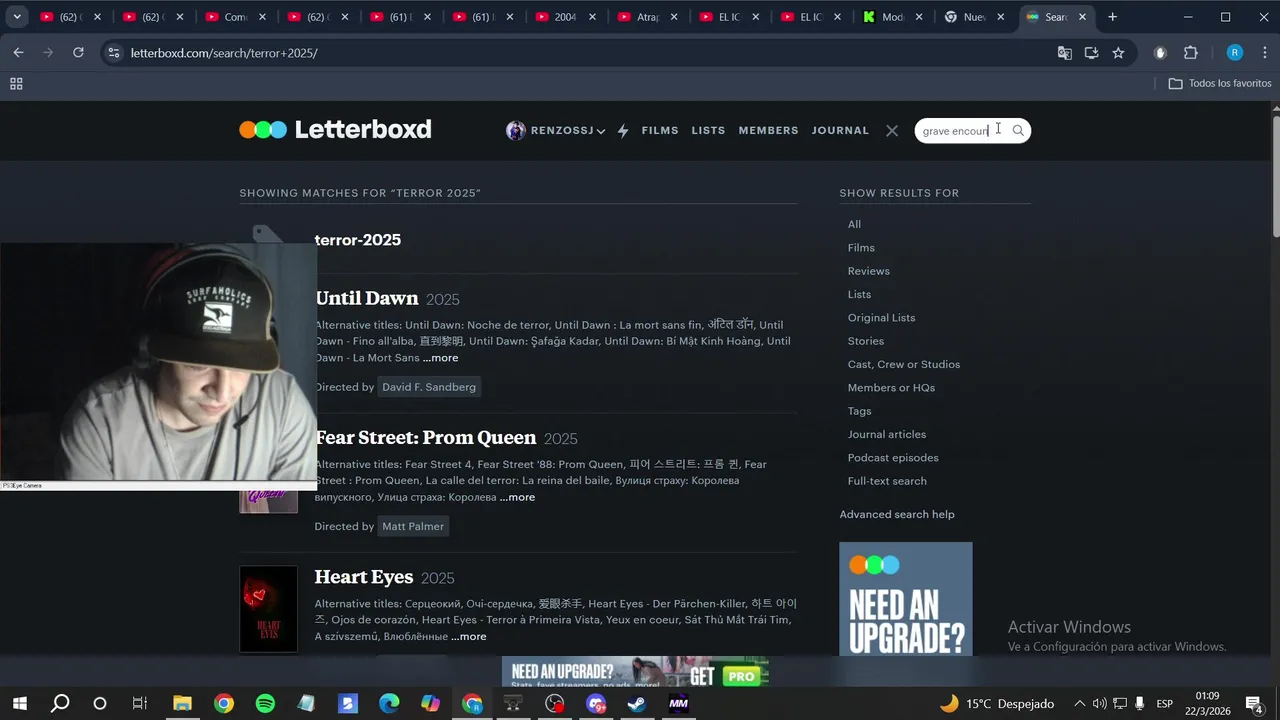The image size is (1280, 720).
Task: Show hidden system tray icons chevron
Action: click(x=1079, y=704)
